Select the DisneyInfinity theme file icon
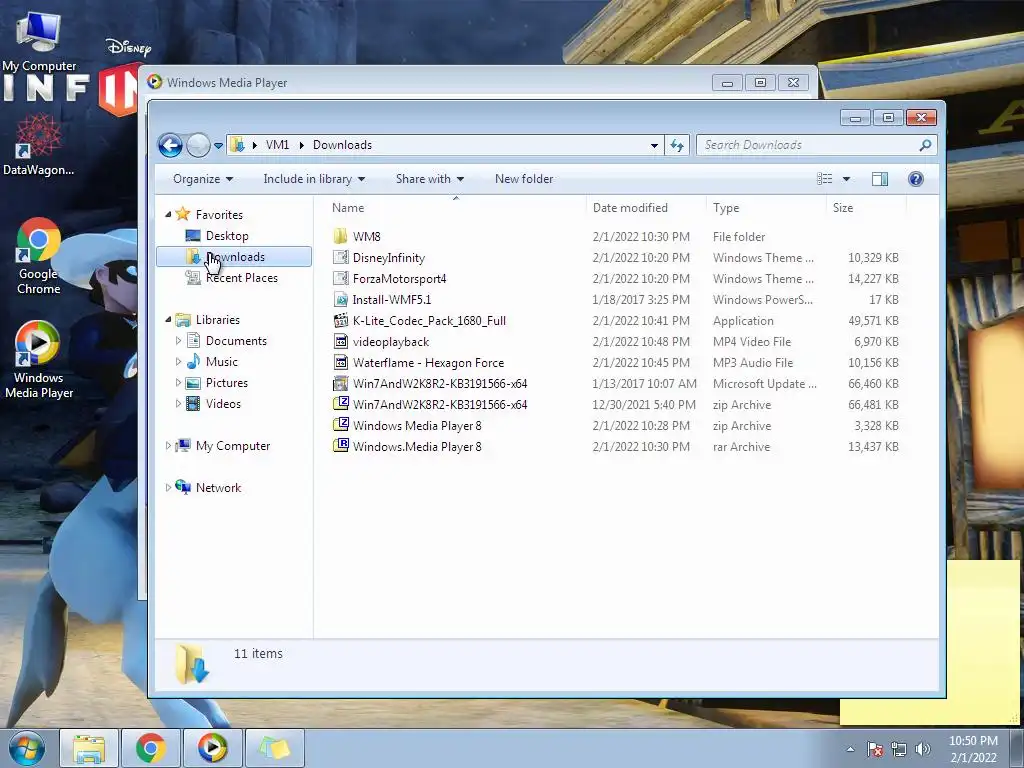Image resolution: width=1024 pixels, height=768 pixels. pyautogui.click(x=340, y=257)
